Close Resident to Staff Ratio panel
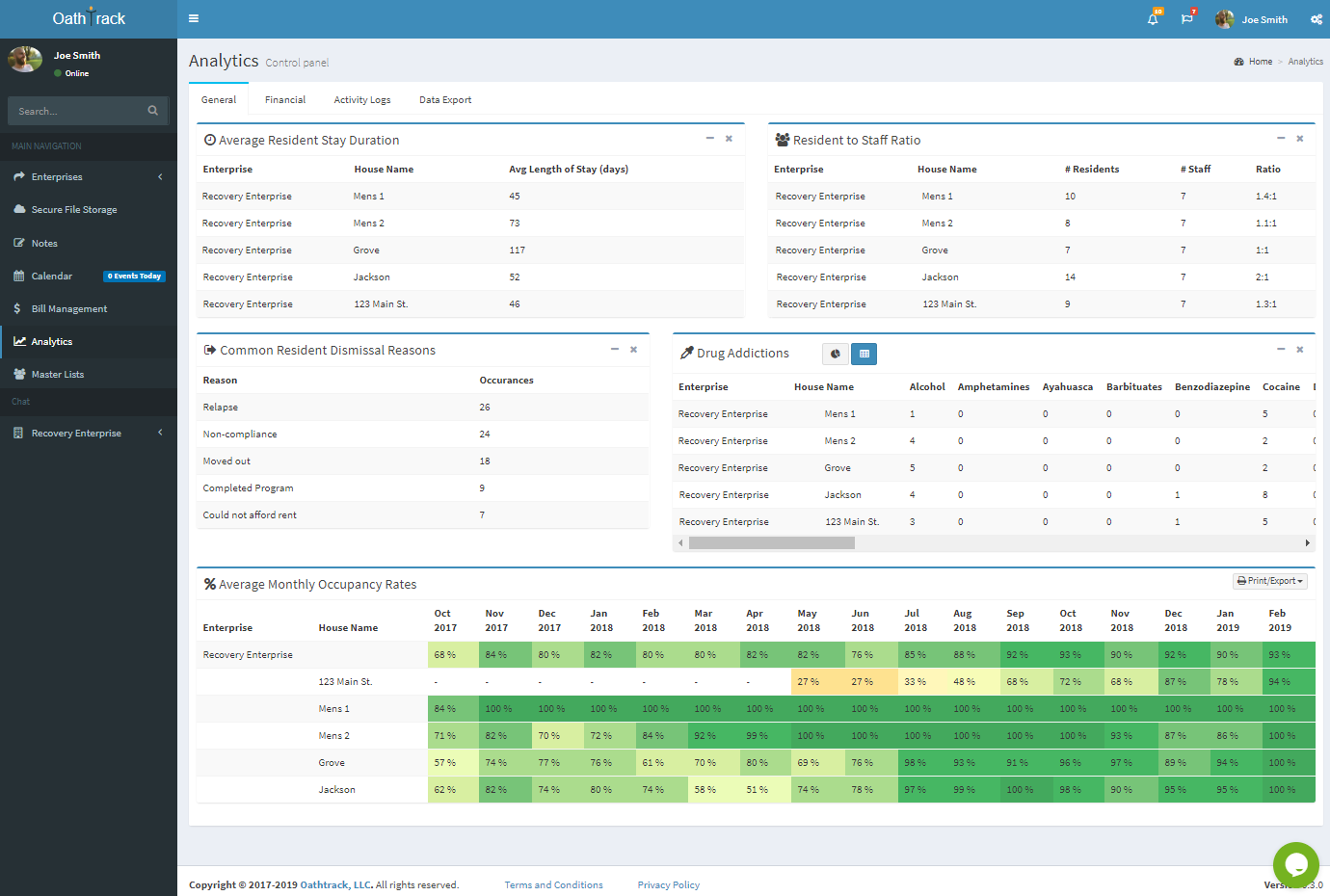1330x896 pixels. pos(1300,139)
